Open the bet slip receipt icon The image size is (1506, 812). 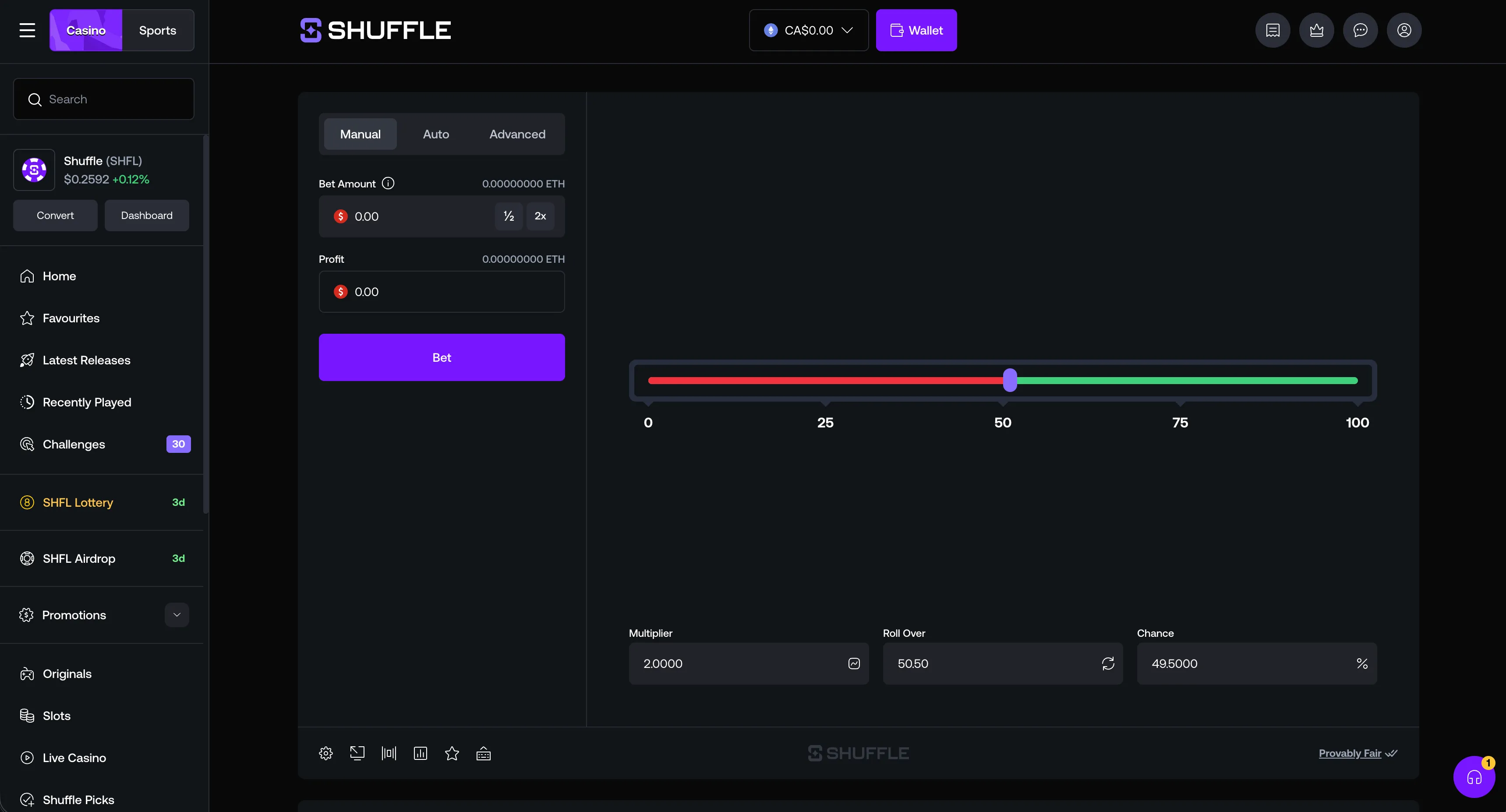[1273, 30]
